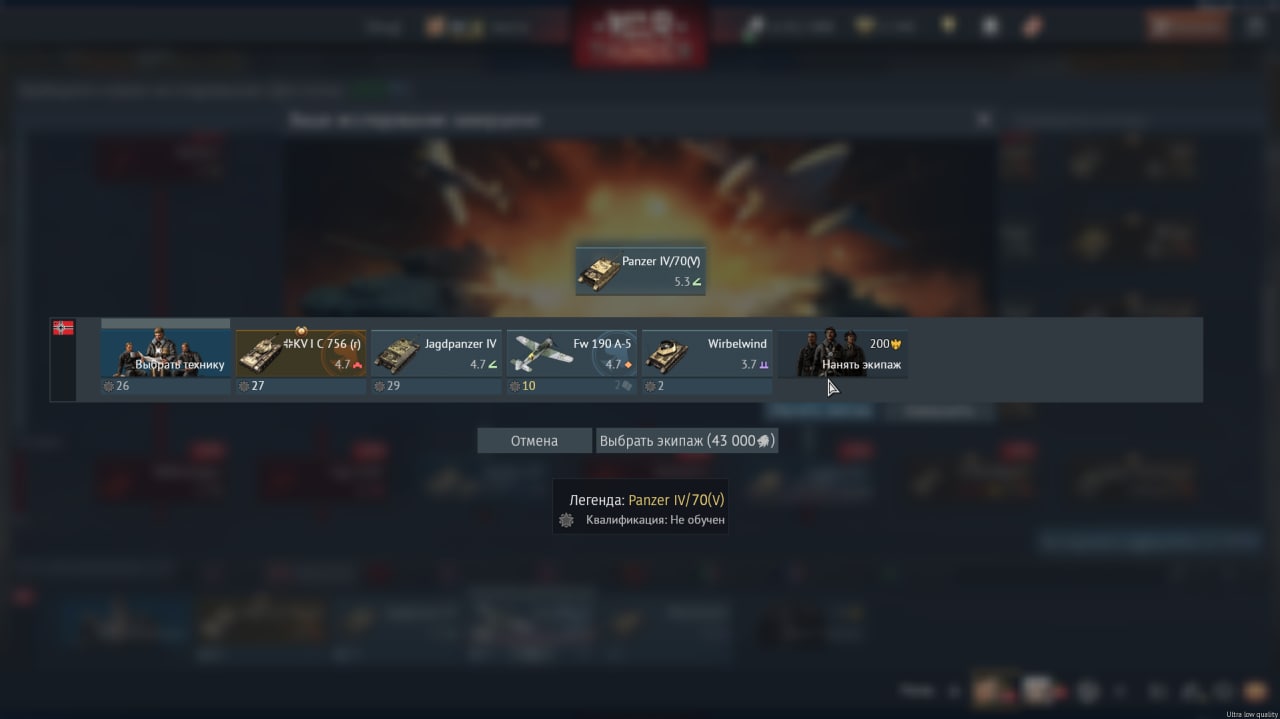The width and height of the screenshot is (1280, 719).
Task: Cancel with the 'Отмена' button
Action: pyautogui.click(x=535, y=441)
